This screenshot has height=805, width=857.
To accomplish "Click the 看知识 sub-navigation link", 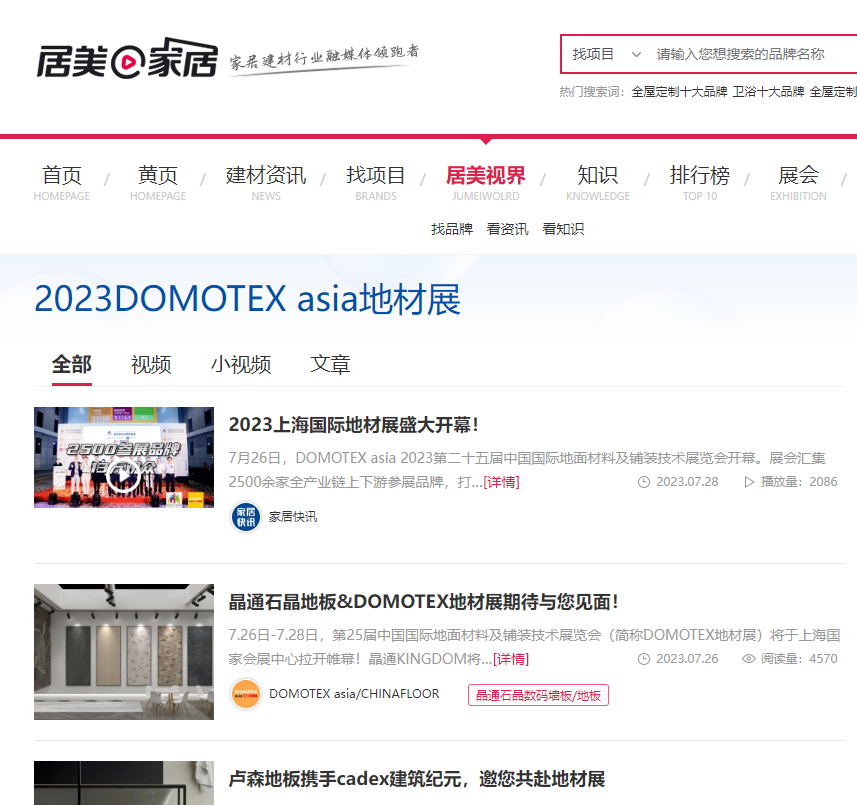I will (x=563, y=229).
